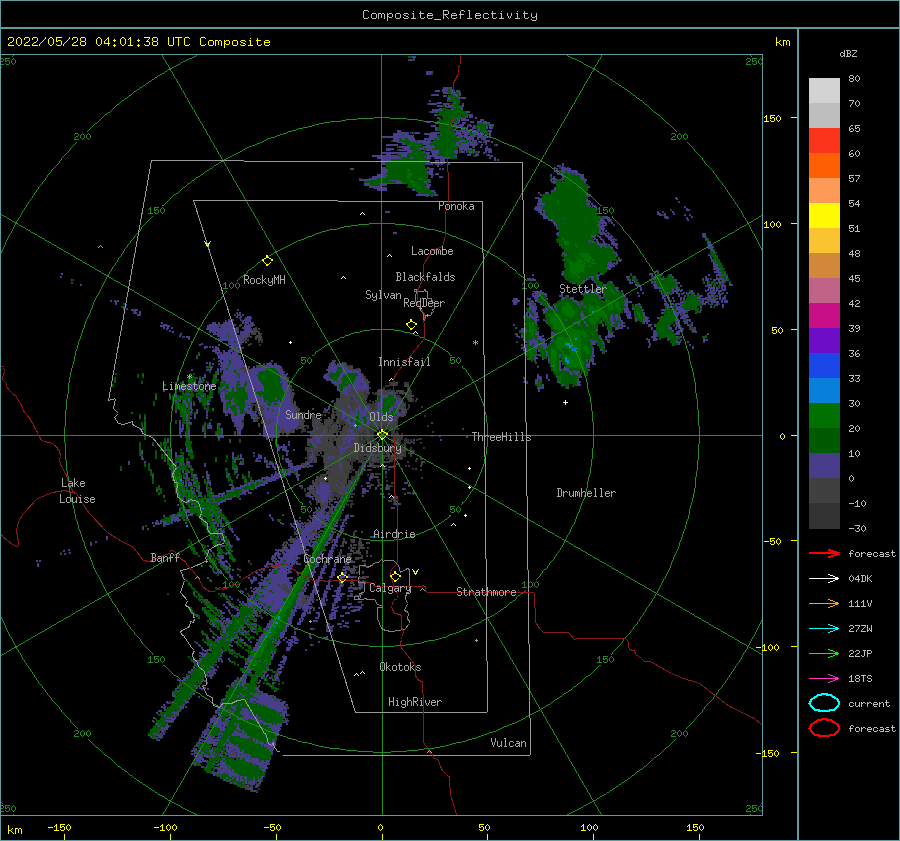Click the white asterisk marker north of ThreeHills
The width and height of the screenshot is (900, 841).
(x=475, y=343)
